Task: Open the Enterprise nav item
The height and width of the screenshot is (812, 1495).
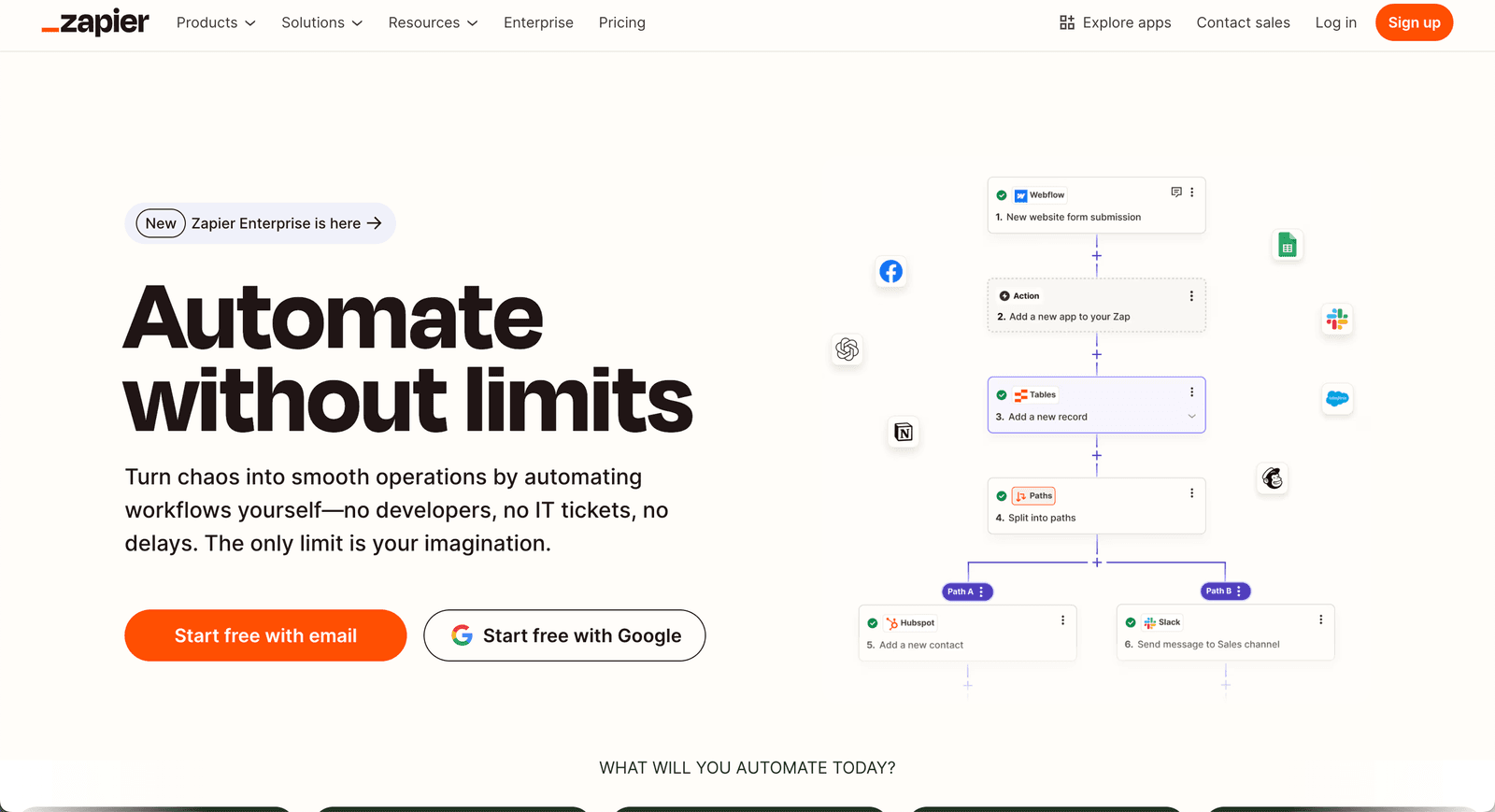Action: pos(538,22)
